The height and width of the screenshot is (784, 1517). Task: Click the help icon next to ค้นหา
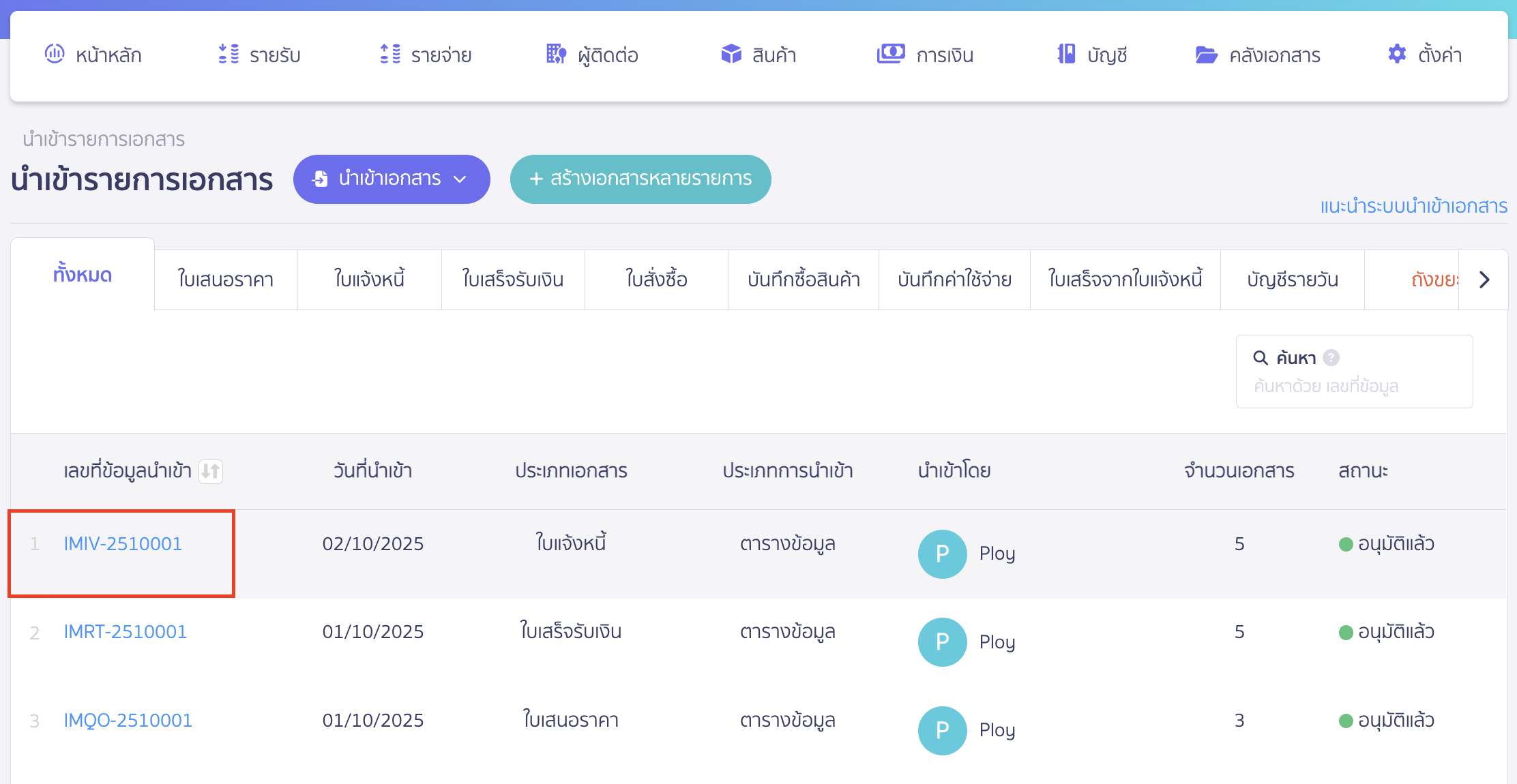[x=1331, y=357]
